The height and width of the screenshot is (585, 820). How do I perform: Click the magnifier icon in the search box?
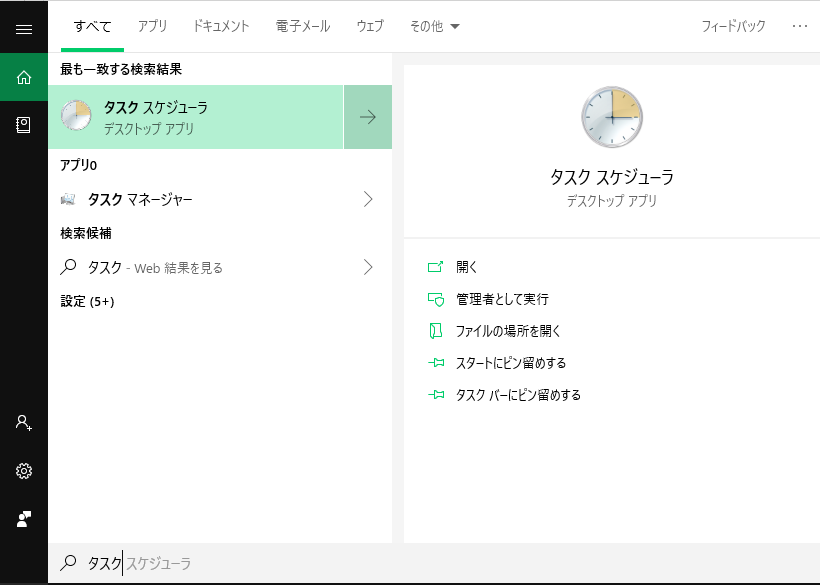tap(68, 563)
